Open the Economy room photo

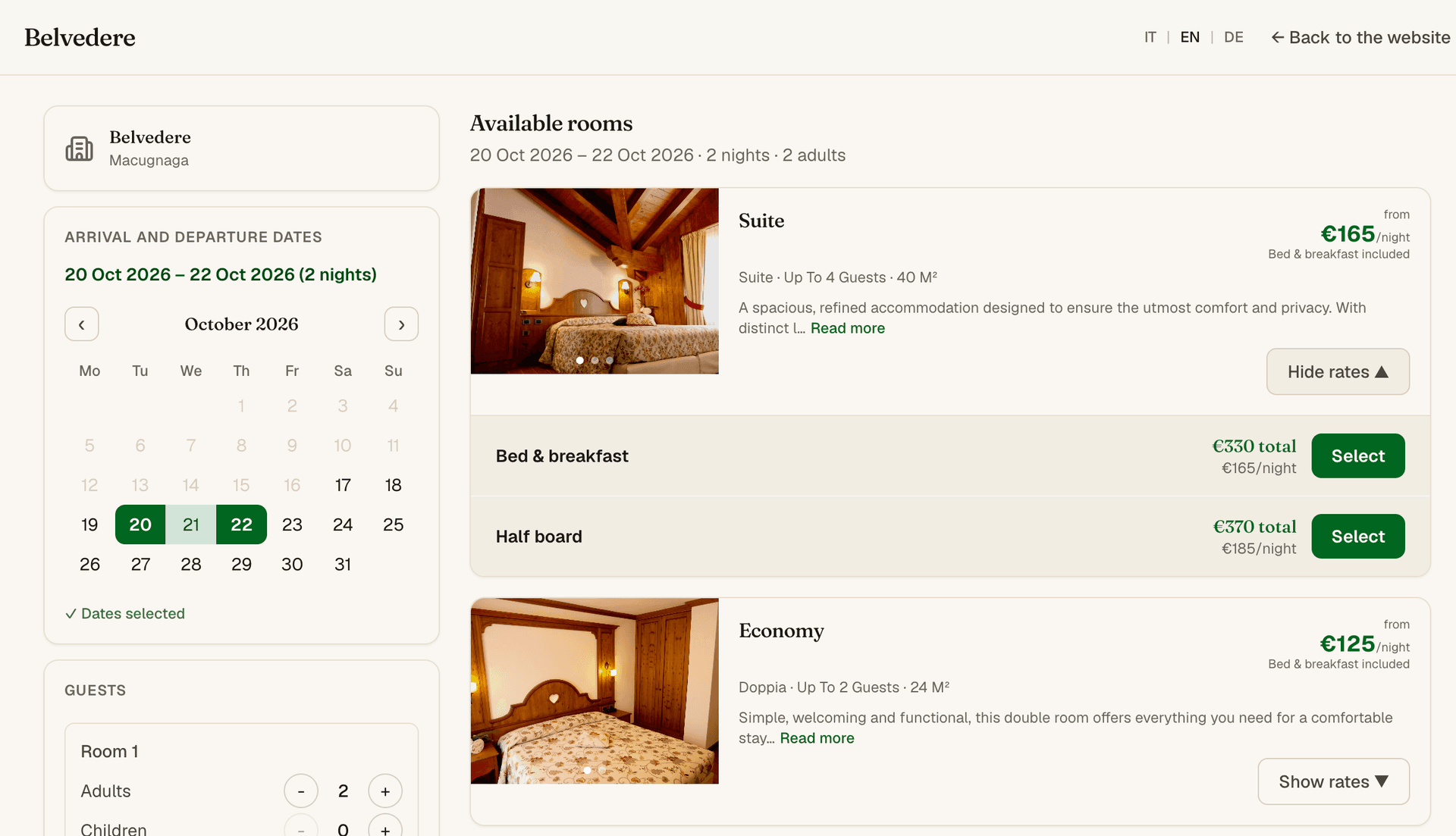595,690
